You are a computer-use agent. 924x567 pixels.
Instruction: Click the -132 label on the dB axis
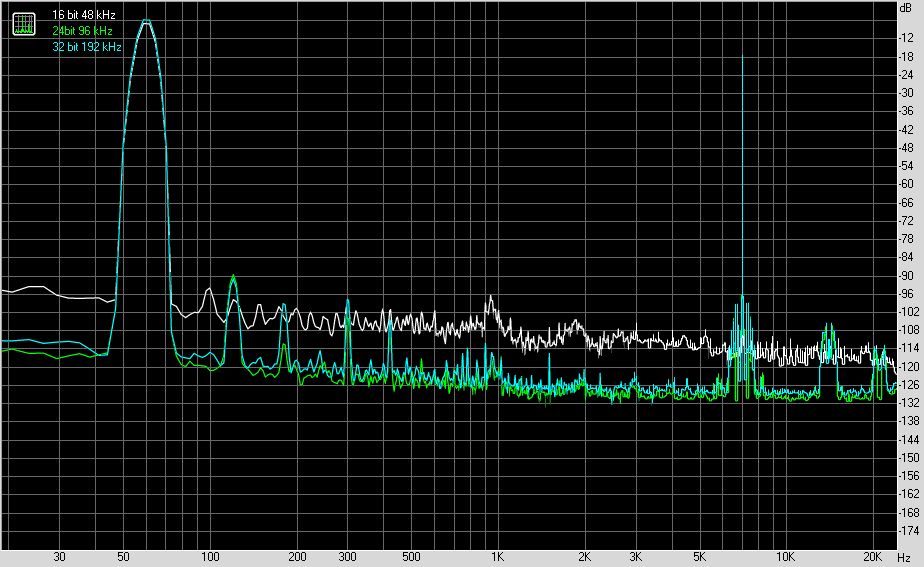point(906,403)
